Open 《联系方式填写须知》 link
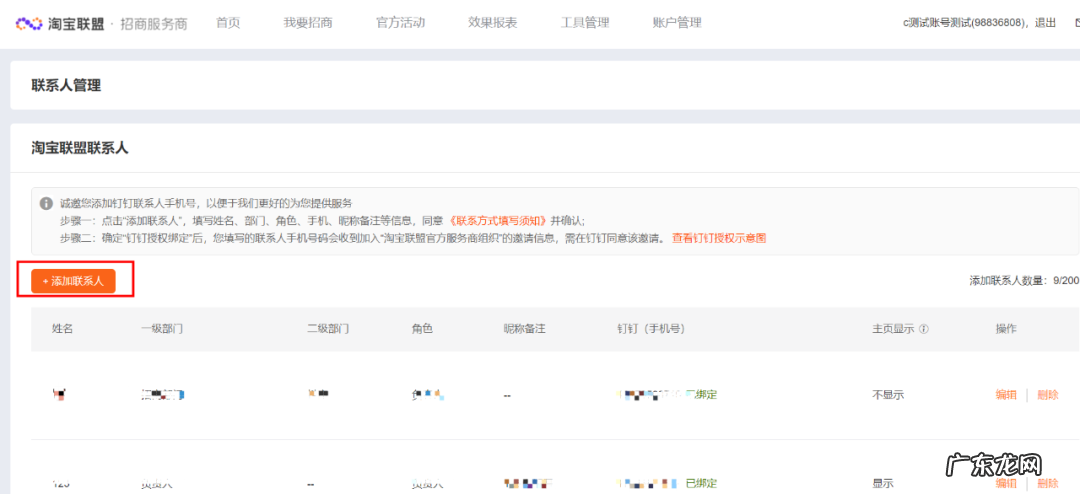 click(x=497, y=221)
